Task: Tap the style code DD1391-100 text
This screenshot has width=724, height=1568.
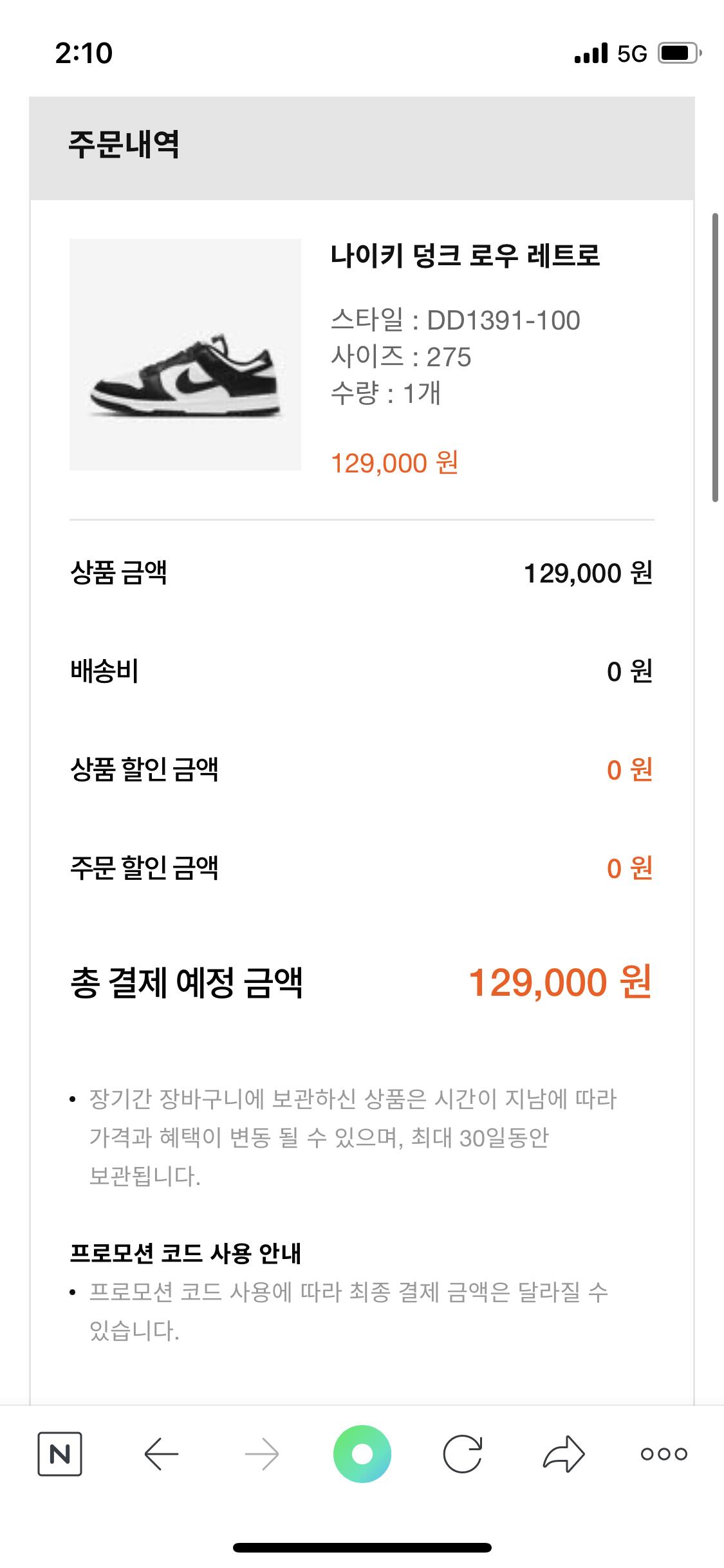Action: 503,320
